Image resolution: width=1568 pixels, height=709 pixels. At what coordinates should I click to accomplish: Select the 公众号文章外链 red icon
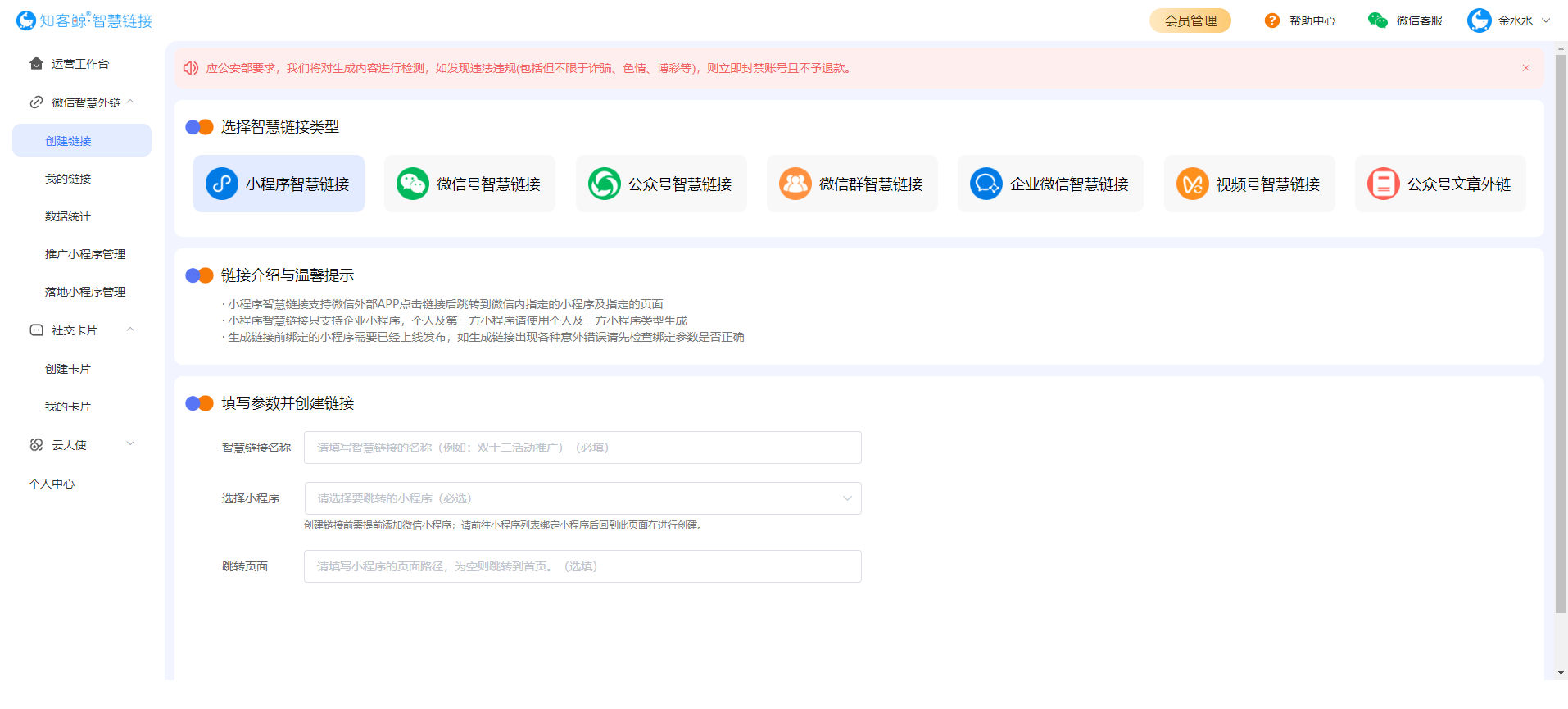pos(1383,184)
